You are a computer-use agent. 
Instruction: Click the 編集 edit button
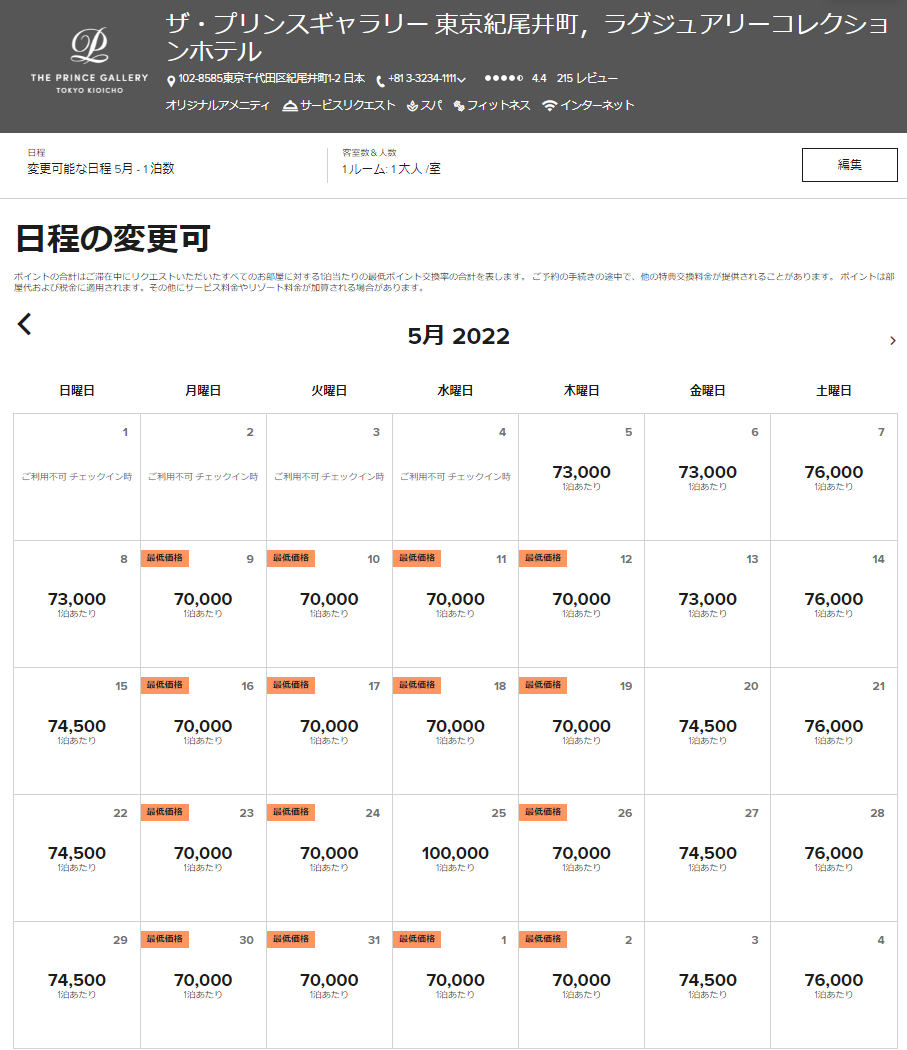[x=849, y=165]
